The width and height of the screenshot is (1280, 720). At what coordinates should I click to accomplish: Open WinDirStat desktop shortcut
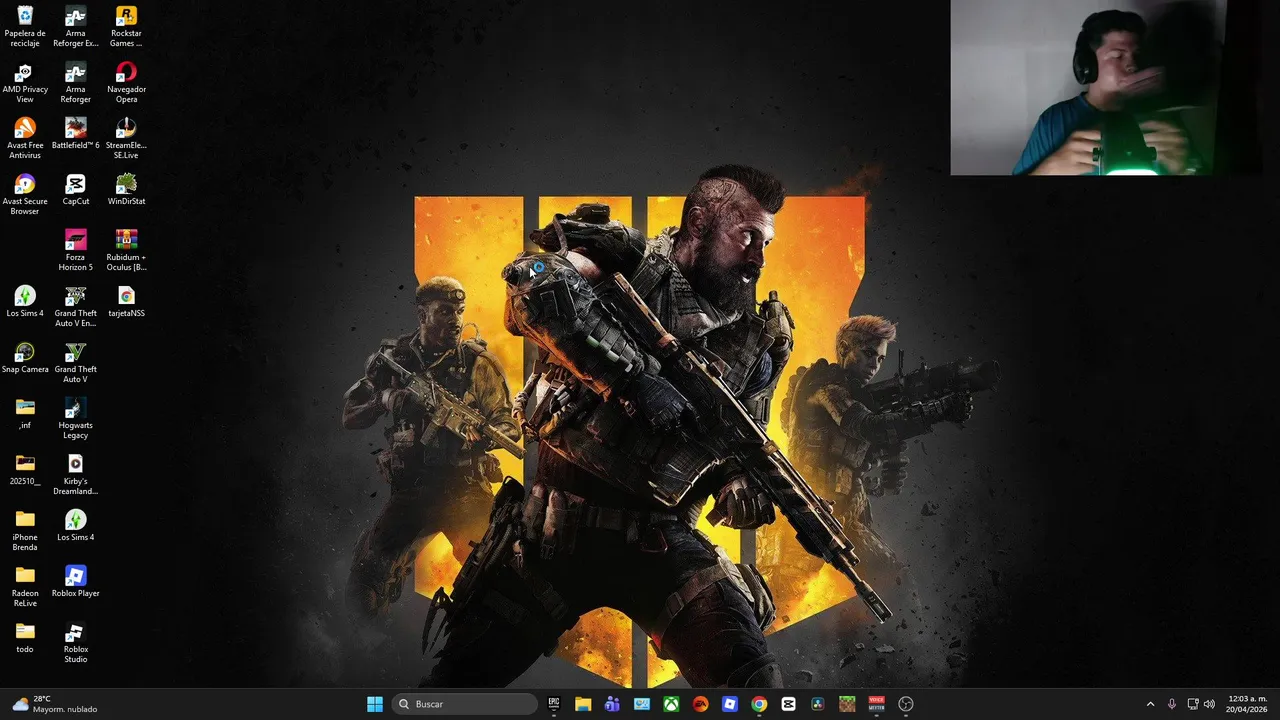click(x=126, y=189)
